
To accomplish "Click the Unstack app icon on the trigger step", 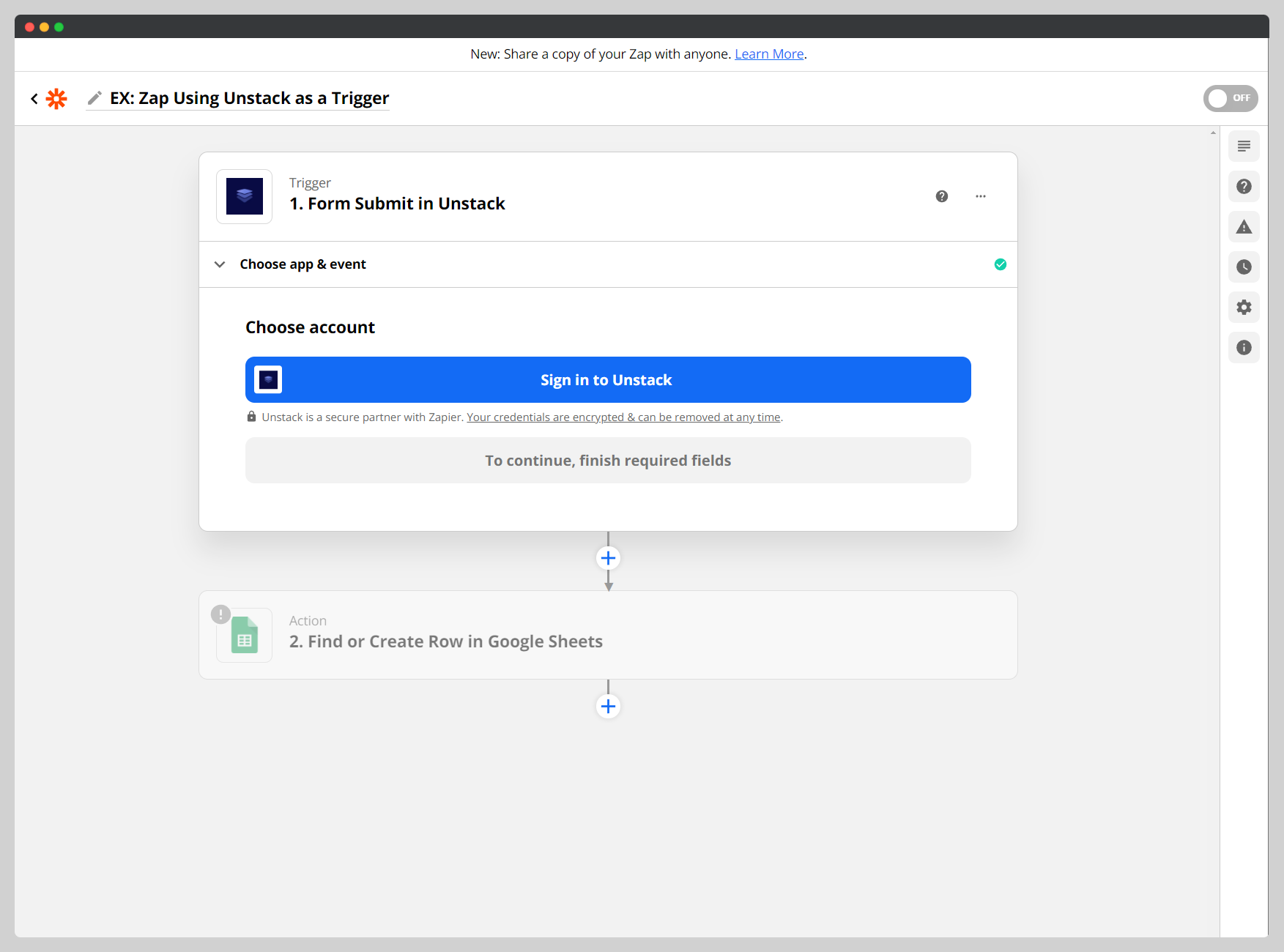I will coord(244,196).
